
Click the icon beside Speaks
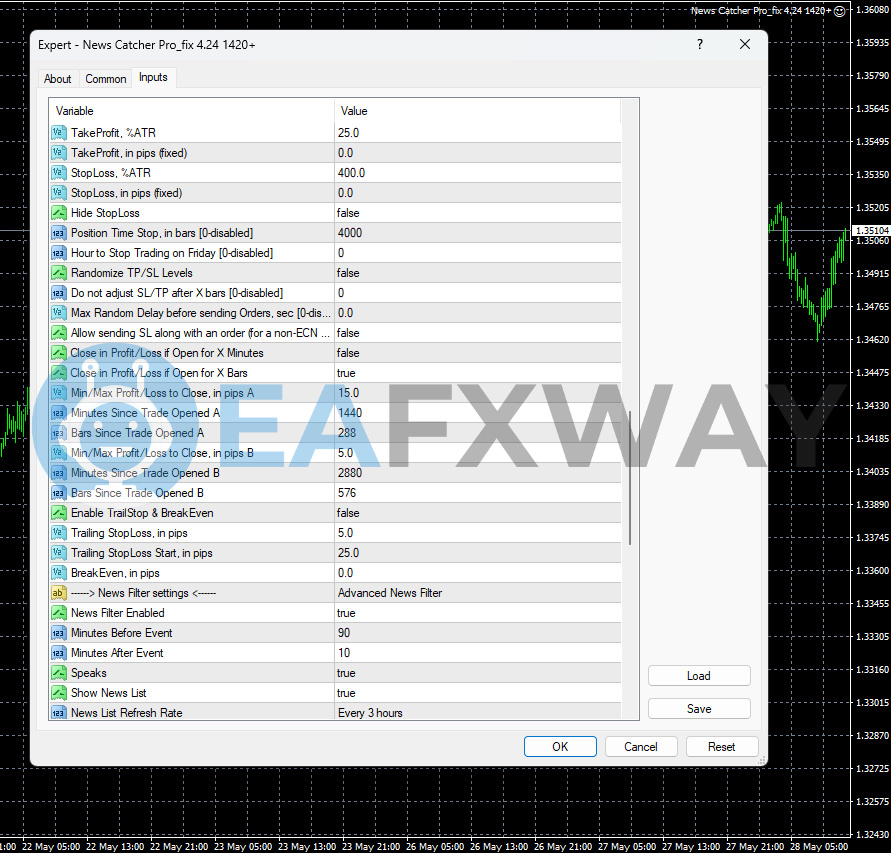point(59,673)
